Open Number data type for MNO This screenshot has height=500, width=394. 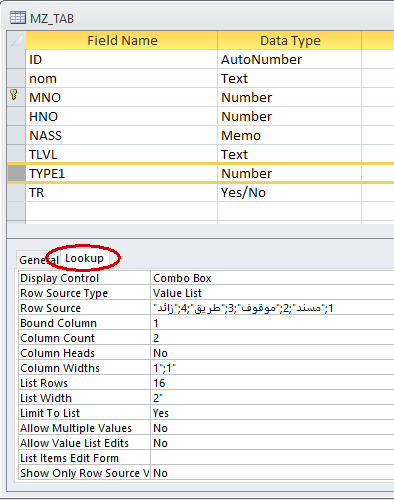[290, 98]
